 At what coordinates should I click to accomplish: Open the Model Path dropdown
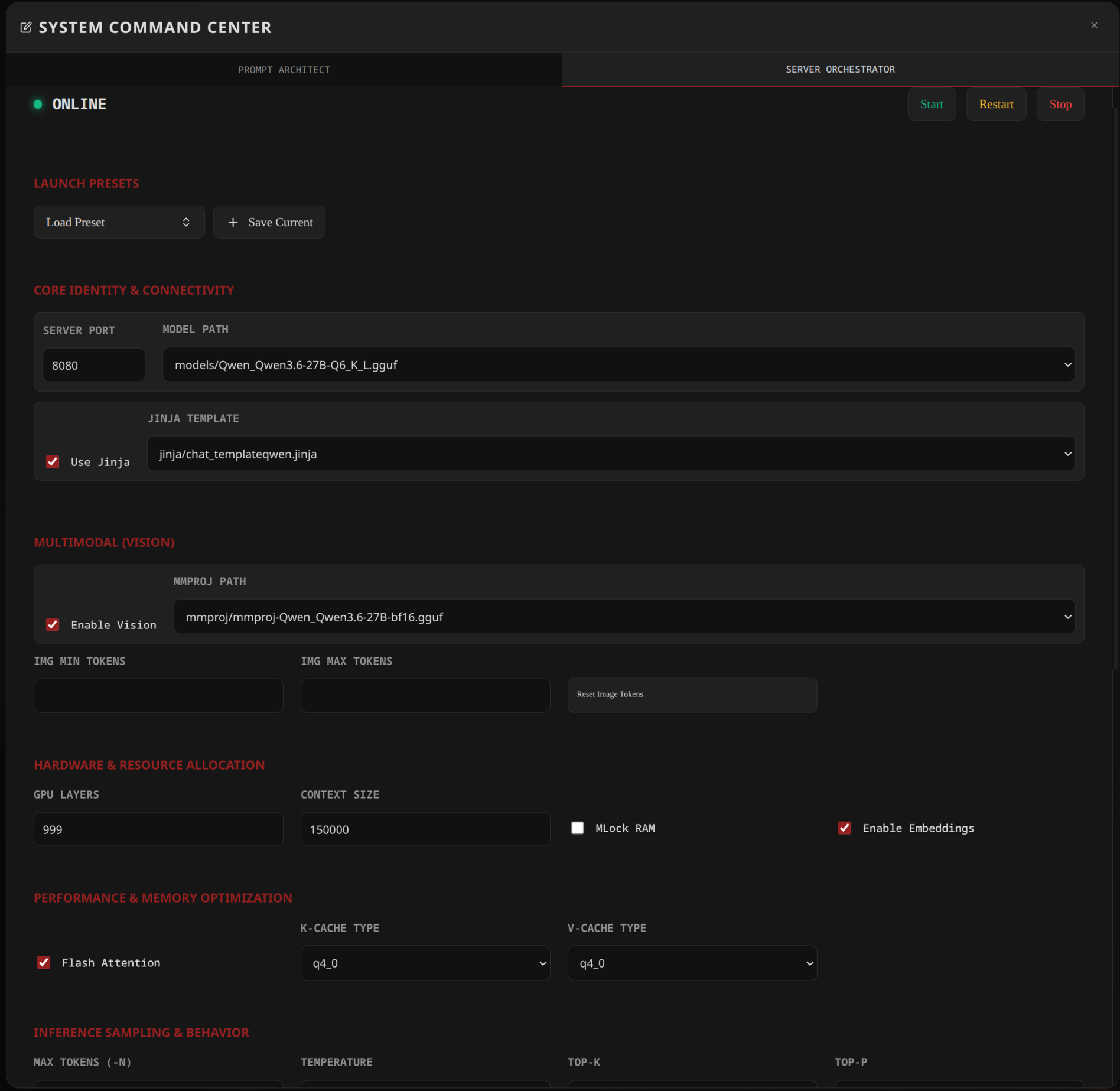618,364
